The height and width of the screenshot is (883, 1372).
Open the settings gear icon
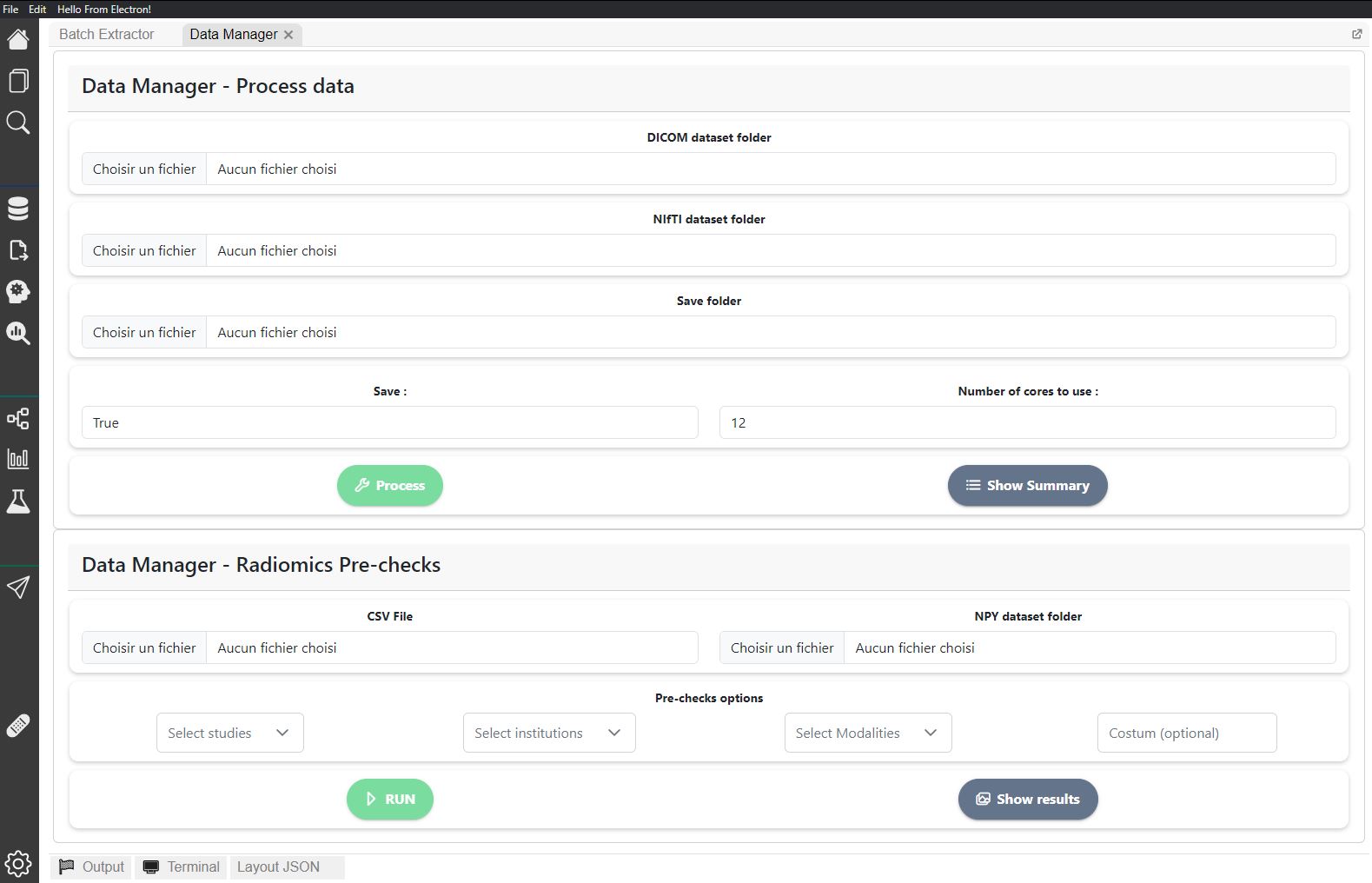tap(18, 864)
